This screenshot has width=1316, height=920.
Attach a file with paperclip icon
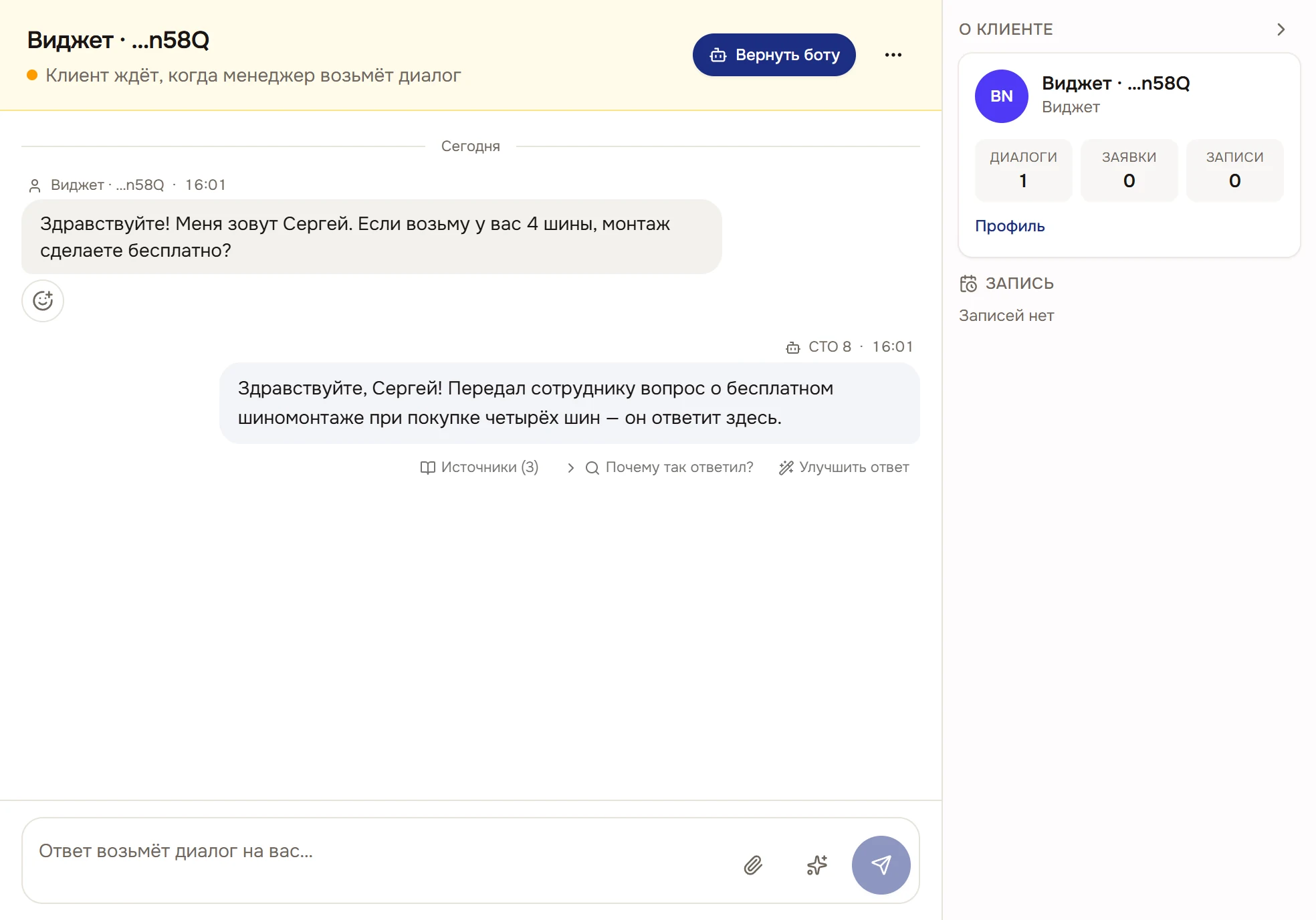(753, 865)
